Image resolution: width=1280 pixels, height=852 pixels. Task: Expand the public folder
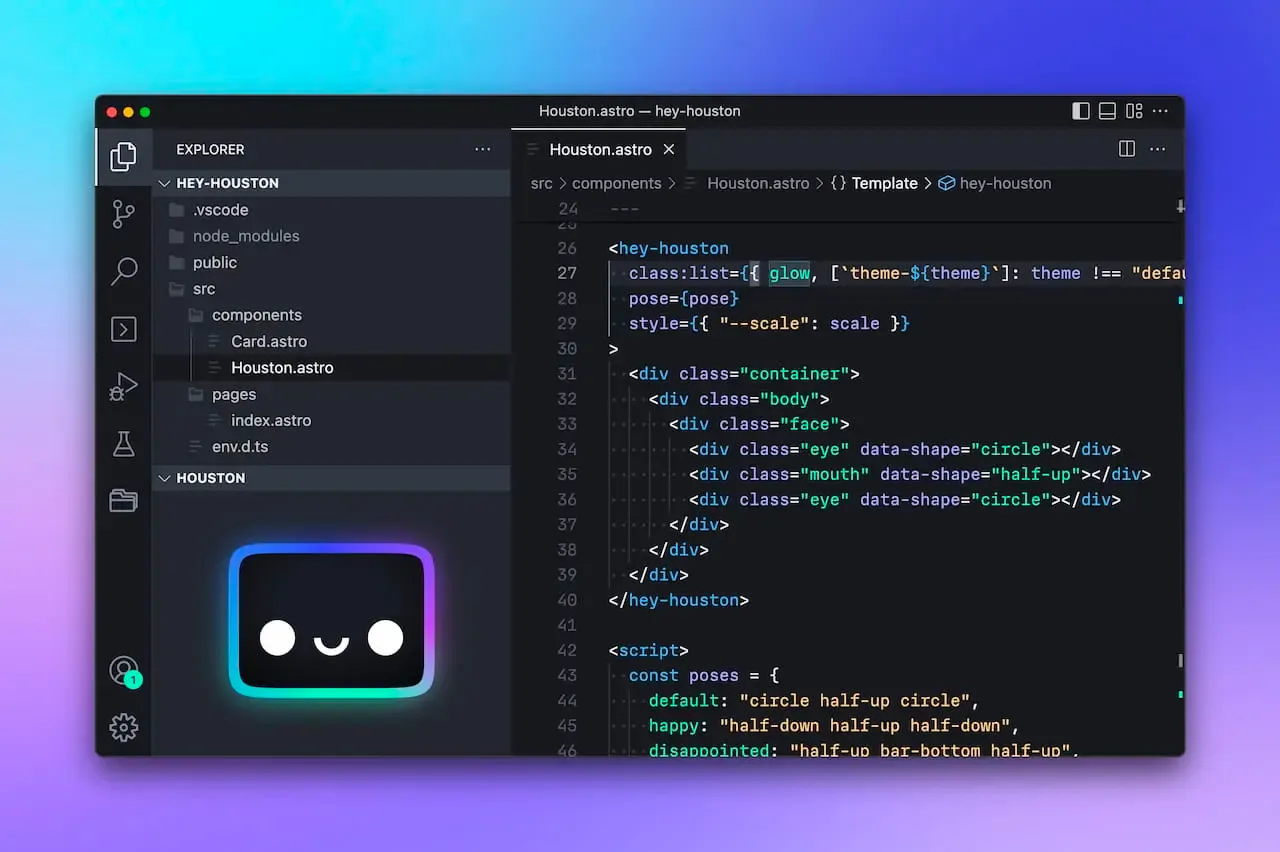214,262
